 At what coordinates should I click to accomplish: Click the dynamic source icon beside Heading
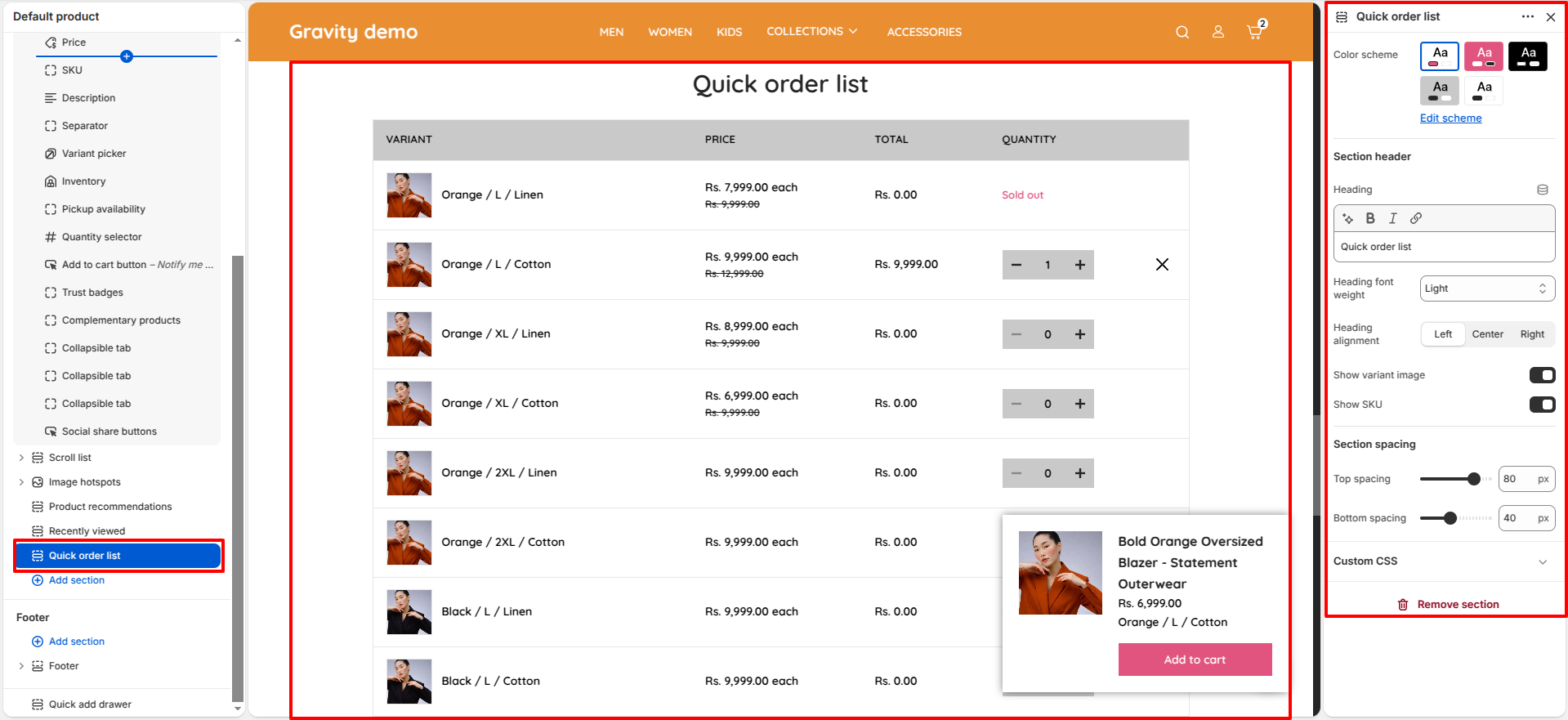(1543, 190)
